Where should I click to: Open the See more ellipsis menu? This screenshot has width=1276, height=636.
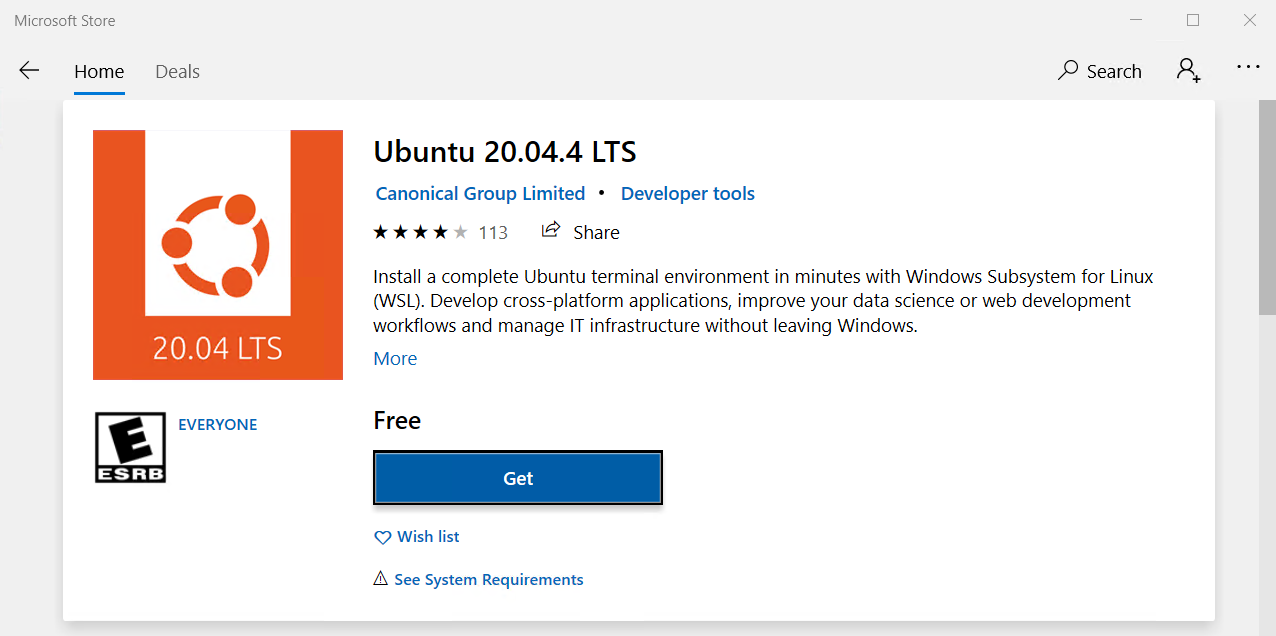1248,68
